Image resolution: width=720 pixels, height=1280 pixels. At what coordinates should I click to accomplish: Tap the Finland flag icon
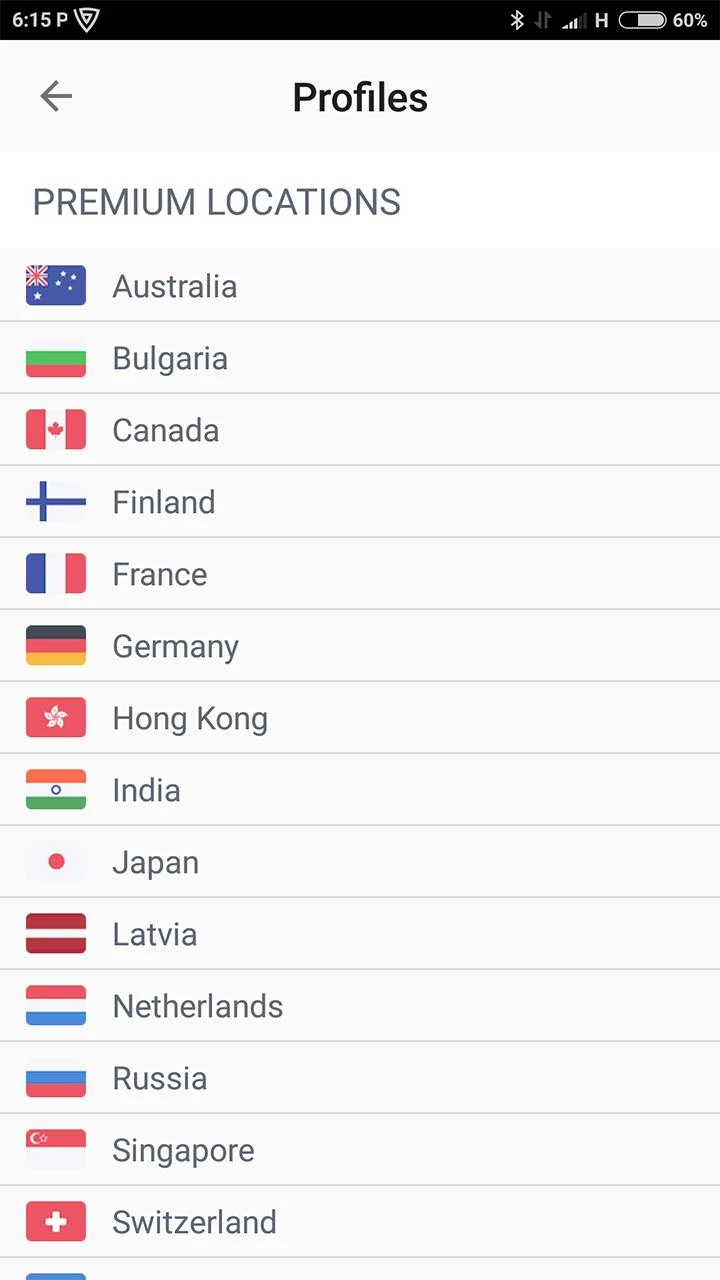(x=56, y=501)
